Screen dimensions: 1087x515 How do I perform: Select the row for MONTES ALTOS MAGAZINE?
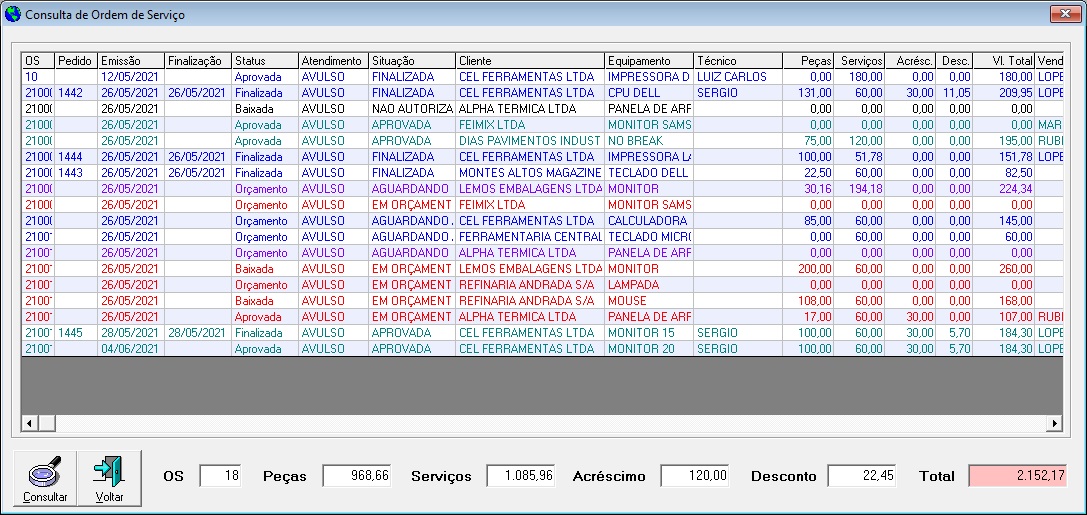[x=530, y=173]
